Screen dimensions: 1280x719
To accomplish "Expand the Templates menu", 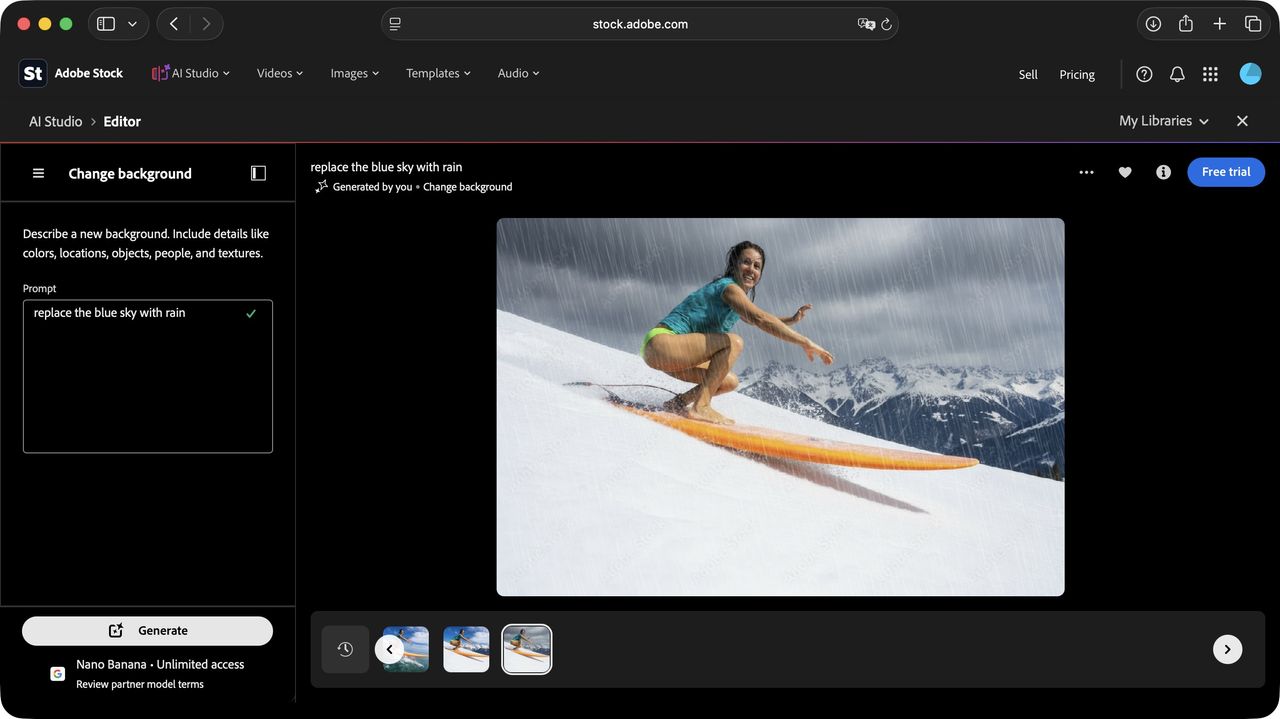I will pos(438,73).
